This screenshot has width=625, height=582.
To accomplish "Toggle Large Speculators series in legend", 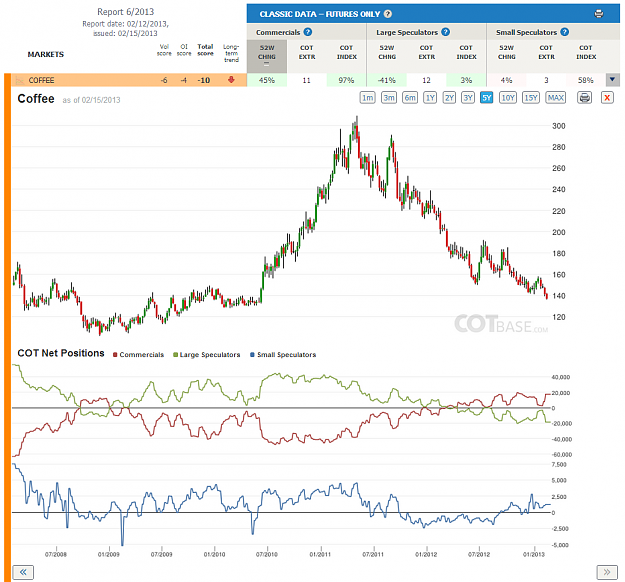I will coord(206,354).
